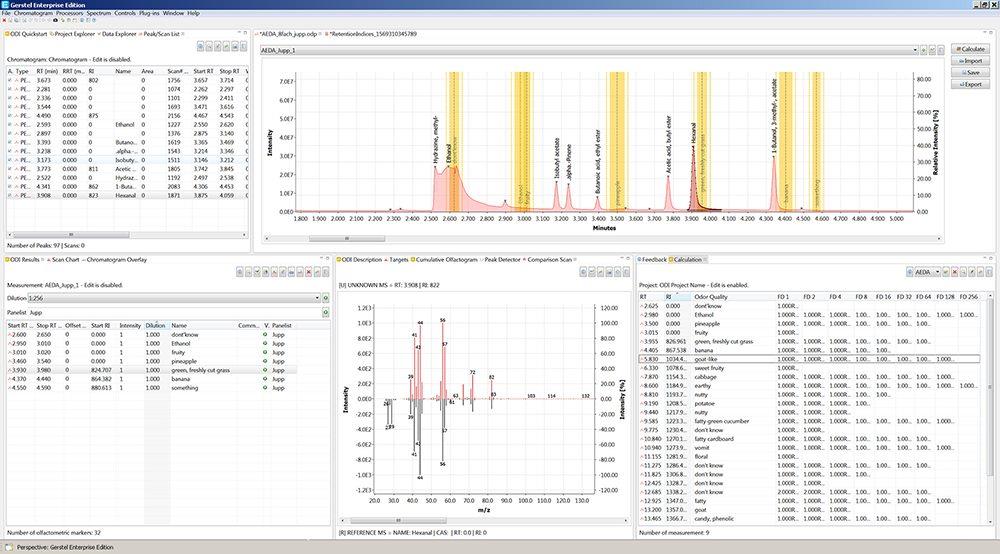The width and height of the screenshot is (1000, 554).
Task: Open the AEDA_Jupp_1 chromatogram dropdown
Action: click(x=915, y=49)
